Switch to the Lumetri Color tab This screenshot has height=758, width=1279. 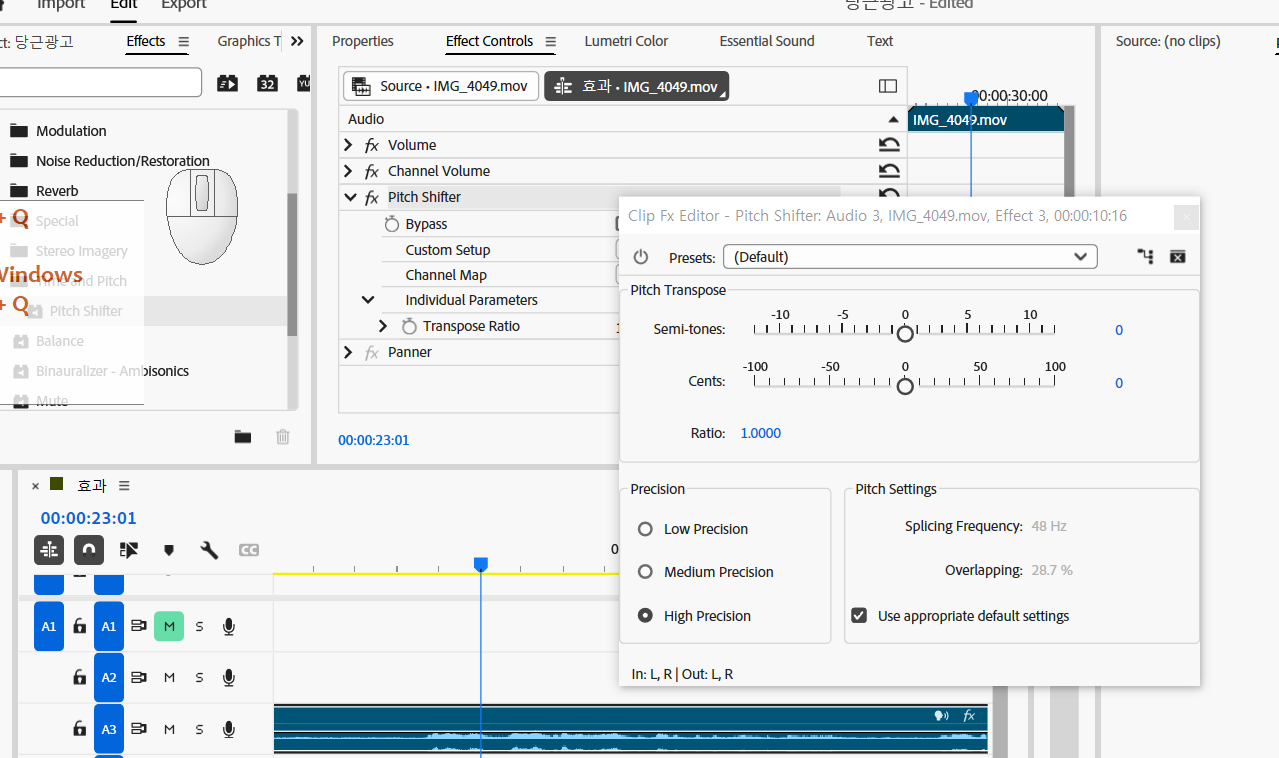pos(626,41)
